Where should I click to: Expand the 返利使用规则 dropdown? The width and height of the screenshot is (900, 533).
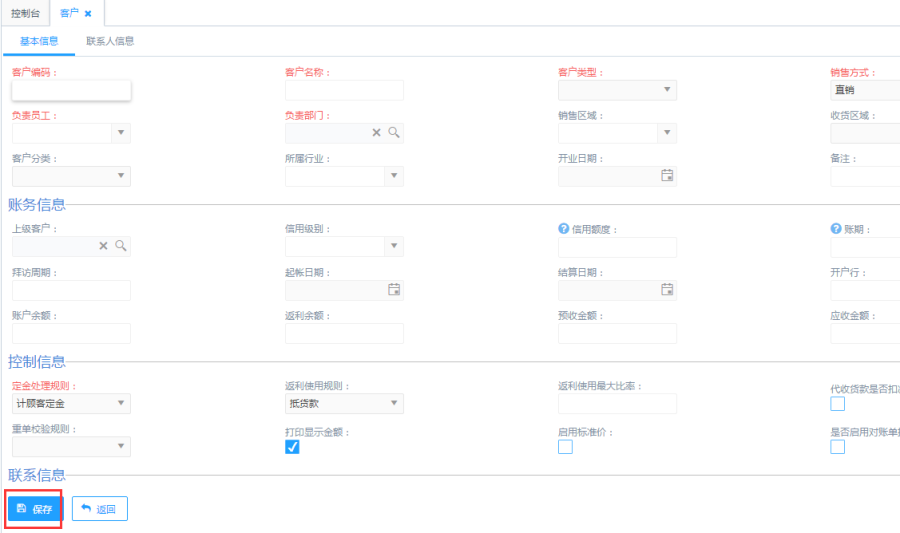394,404
